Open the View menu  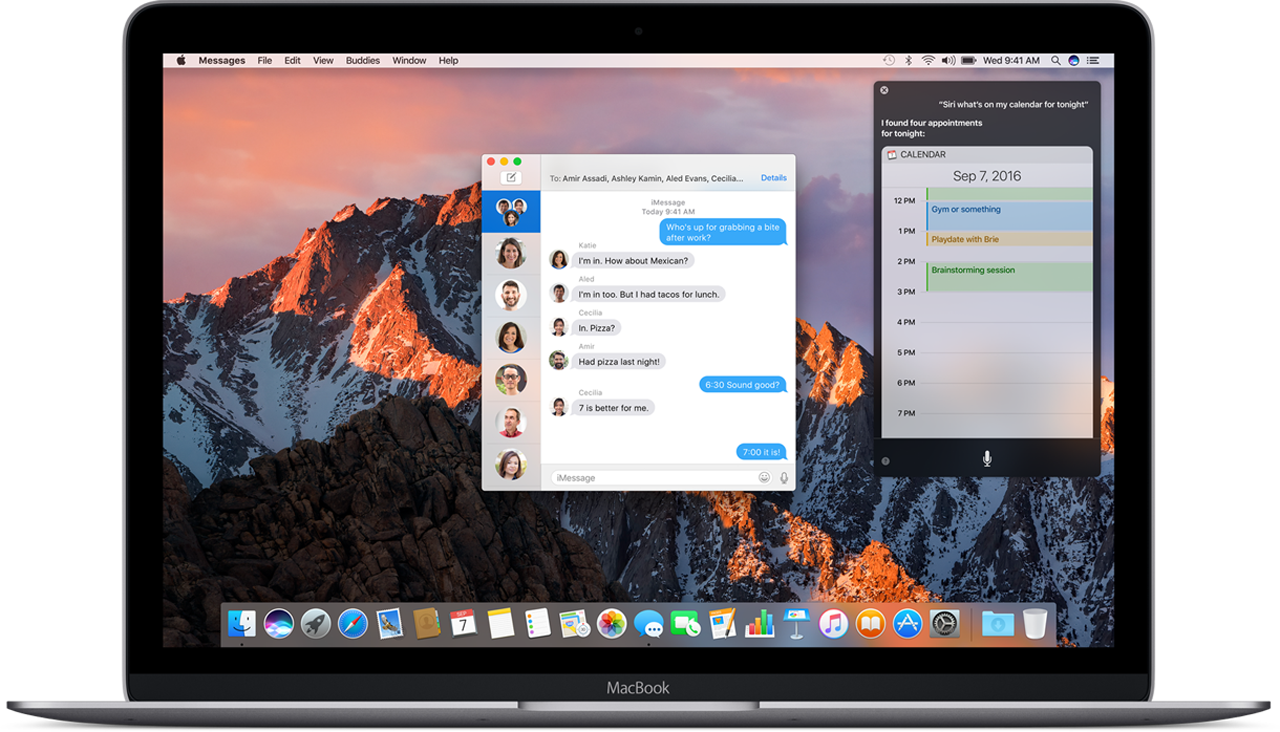[x=323, y=61]
